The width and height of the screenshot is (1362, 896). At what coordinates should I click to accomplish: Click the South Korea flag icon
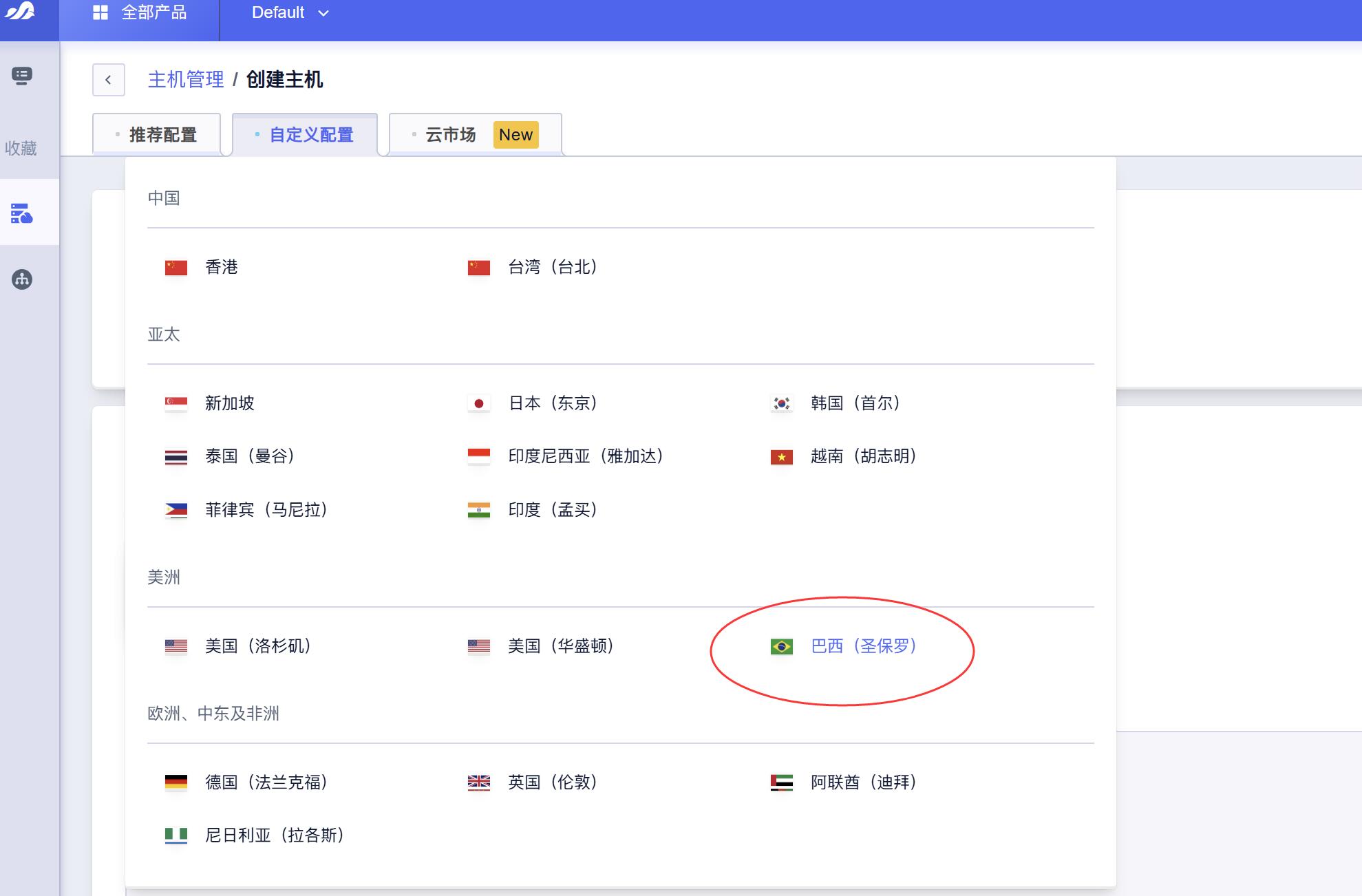click(781, 403)
